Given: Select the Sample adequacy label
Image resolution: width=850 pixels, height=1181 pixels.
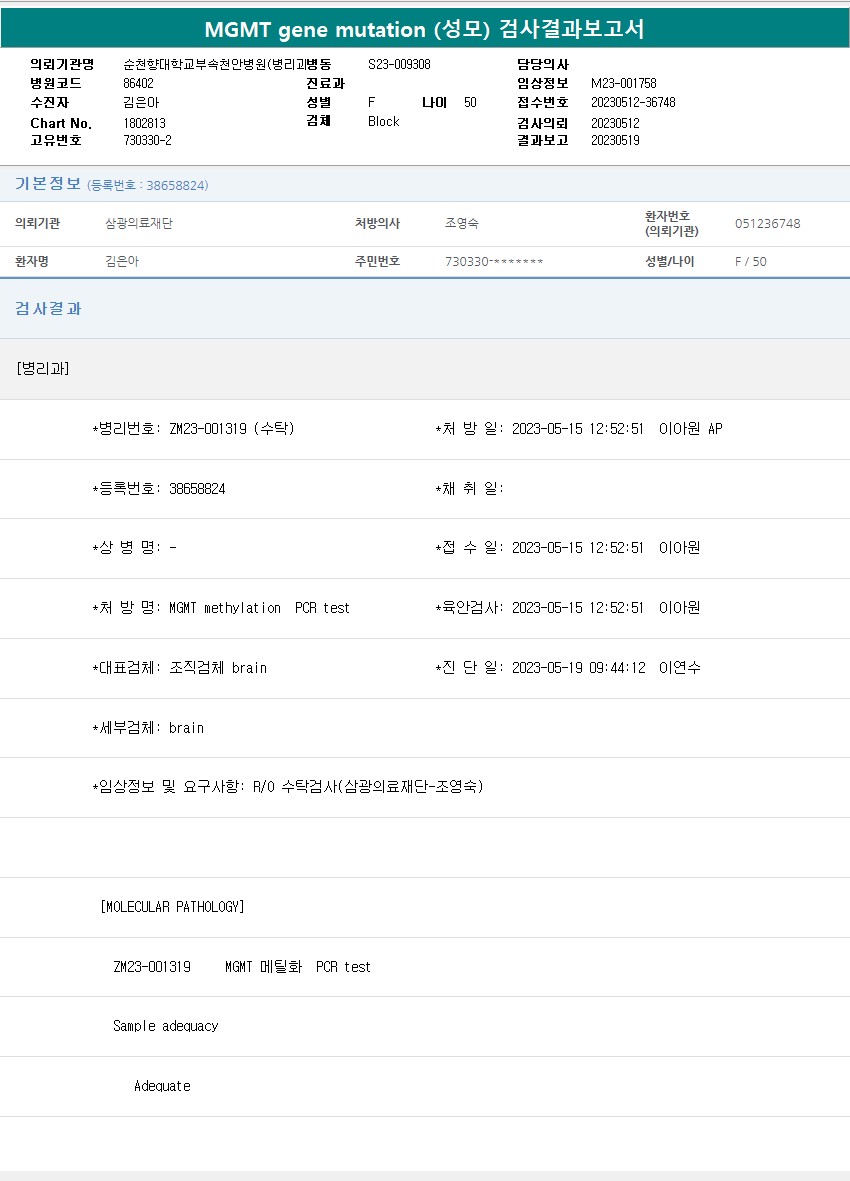Looking at the screenshot, I should click(165, 1026).
